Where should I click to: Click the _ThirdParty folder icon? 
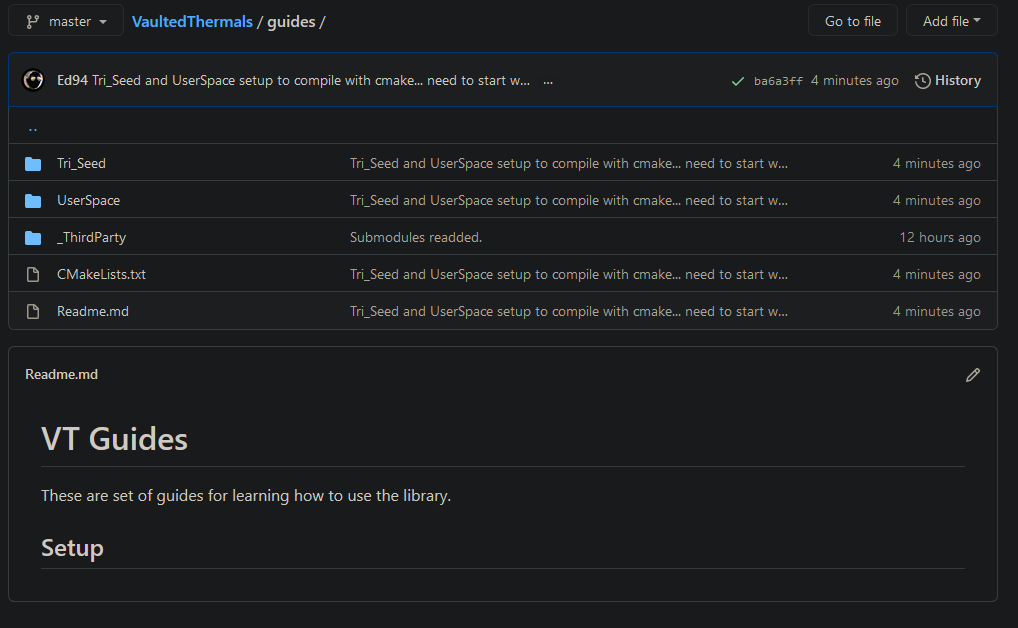point(33,237)
